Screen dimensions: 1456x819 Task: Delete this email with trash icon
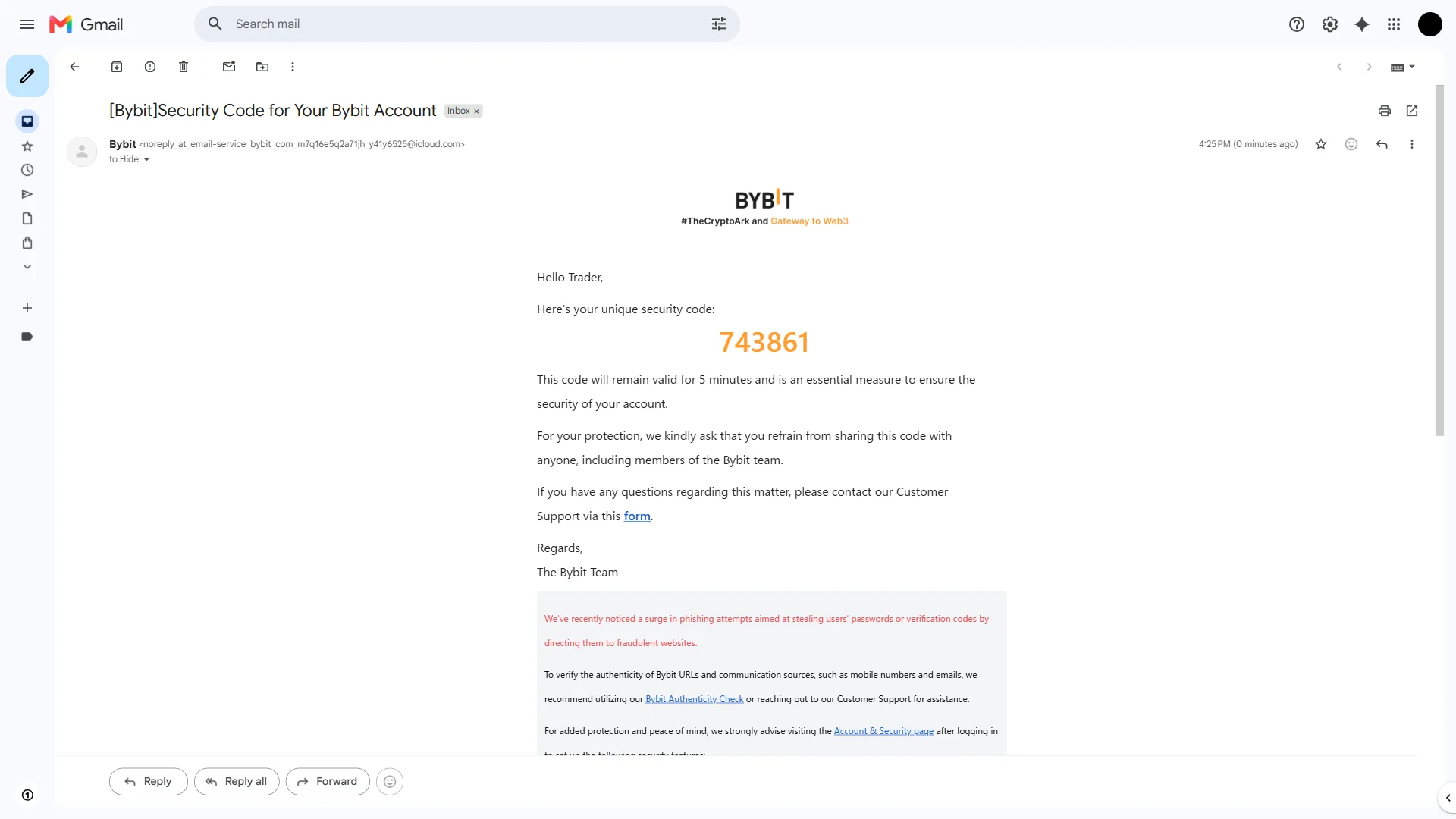click(184, 67)
